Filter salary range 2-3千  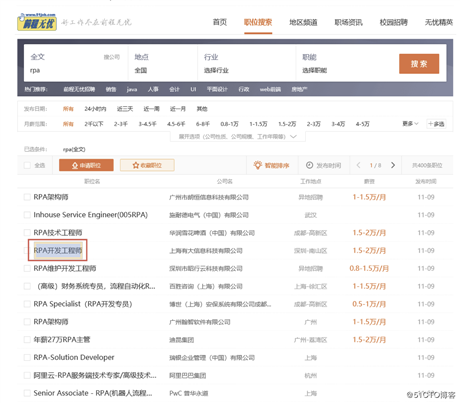coord(121,124)
